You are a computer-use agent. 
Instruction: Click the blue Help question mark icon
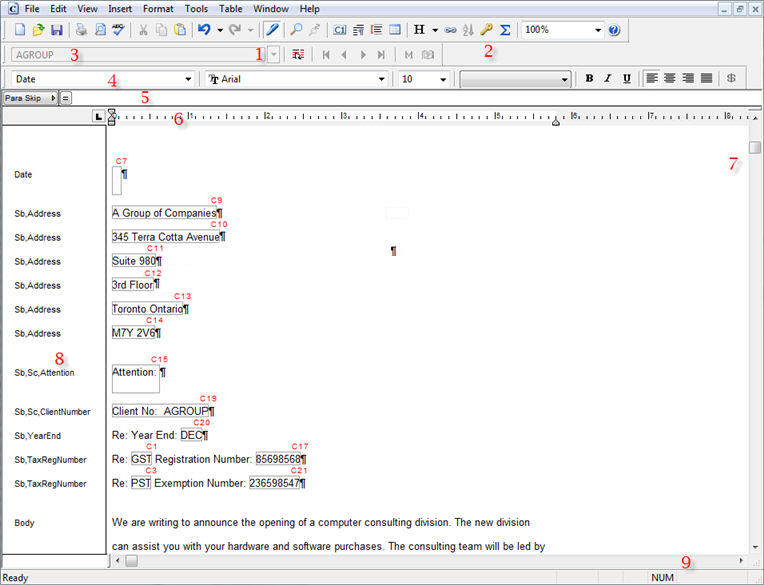click(x=614, y=30)
